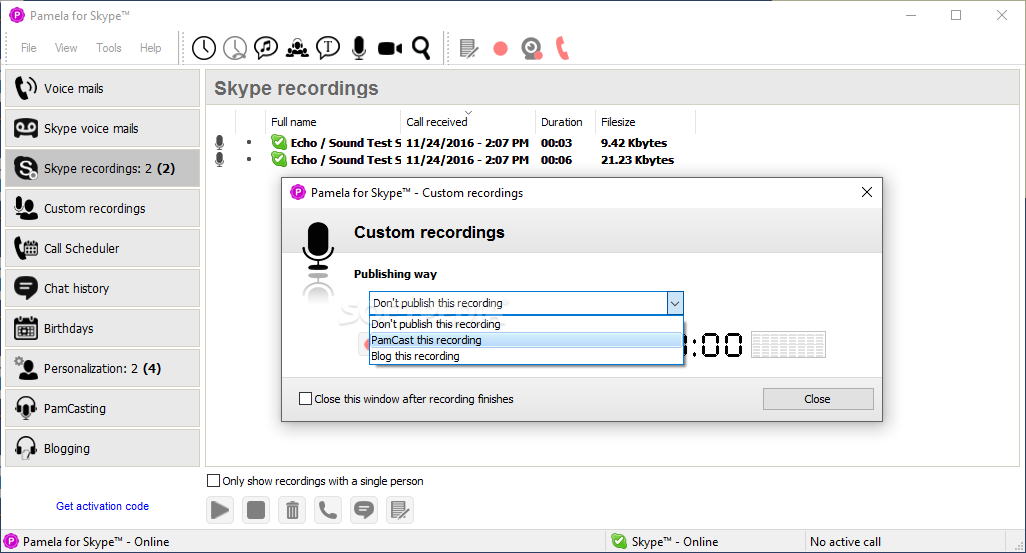Open Blogging section

(103, 448)
